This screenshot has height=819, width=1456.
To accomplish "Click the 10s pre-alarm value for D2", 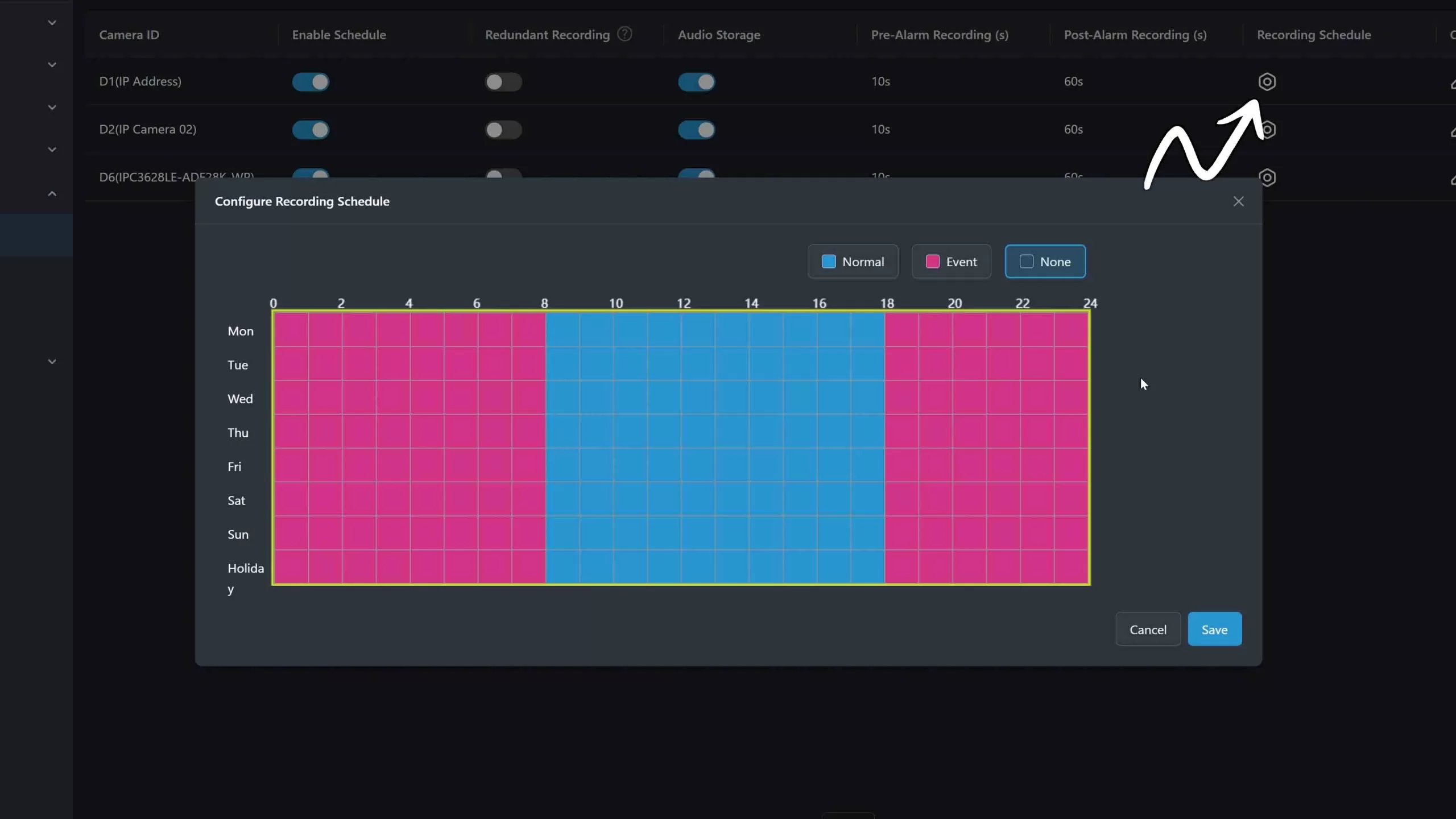I will (x=880, y=129).
